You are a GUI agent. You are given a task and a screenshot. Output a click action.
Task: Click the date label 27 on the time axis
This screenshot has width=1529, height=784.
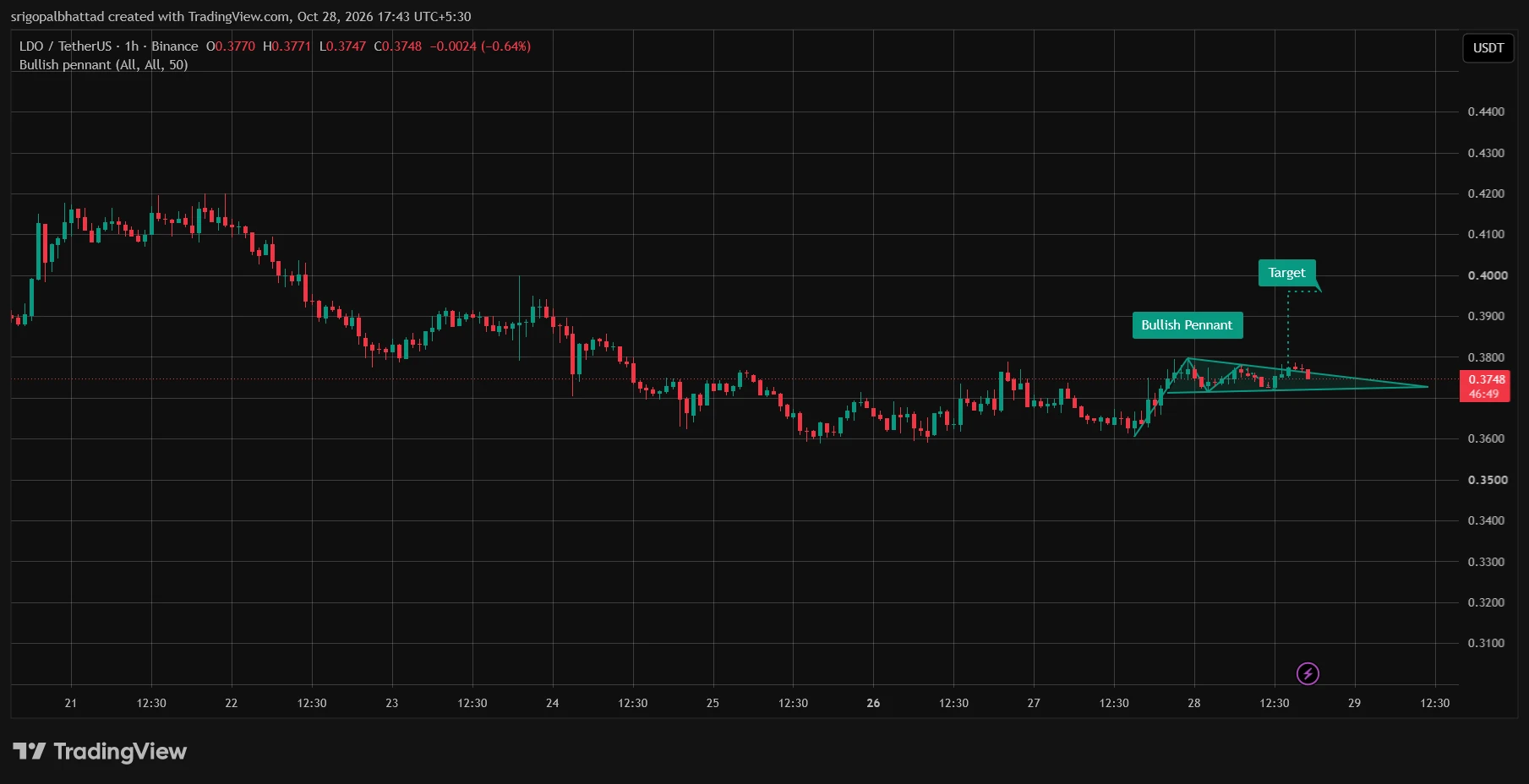(x=1034, y=703)
